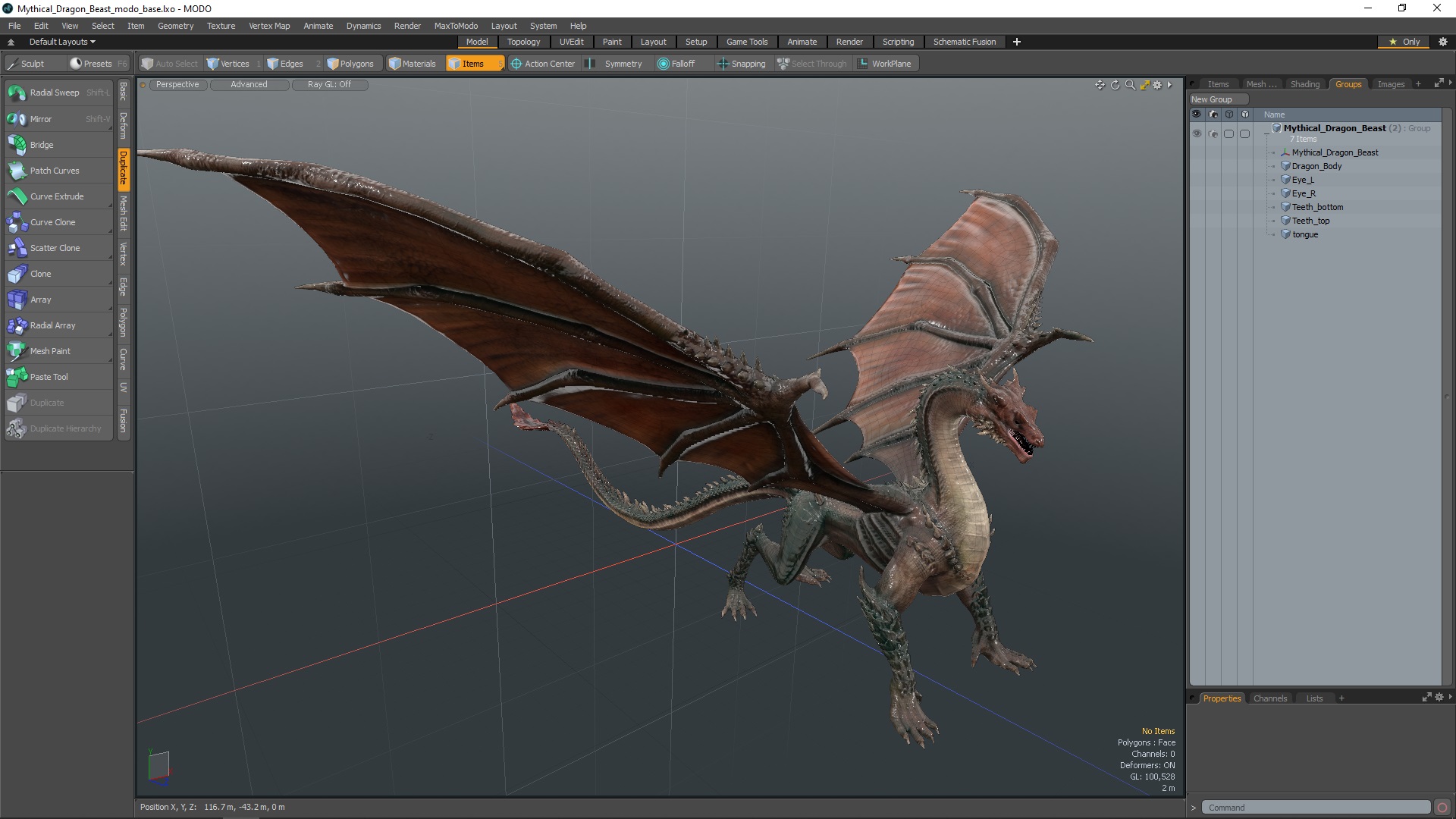Click the record button beside Command field
This screenshot has width=1456, height=819.
tap(1442, 808)
